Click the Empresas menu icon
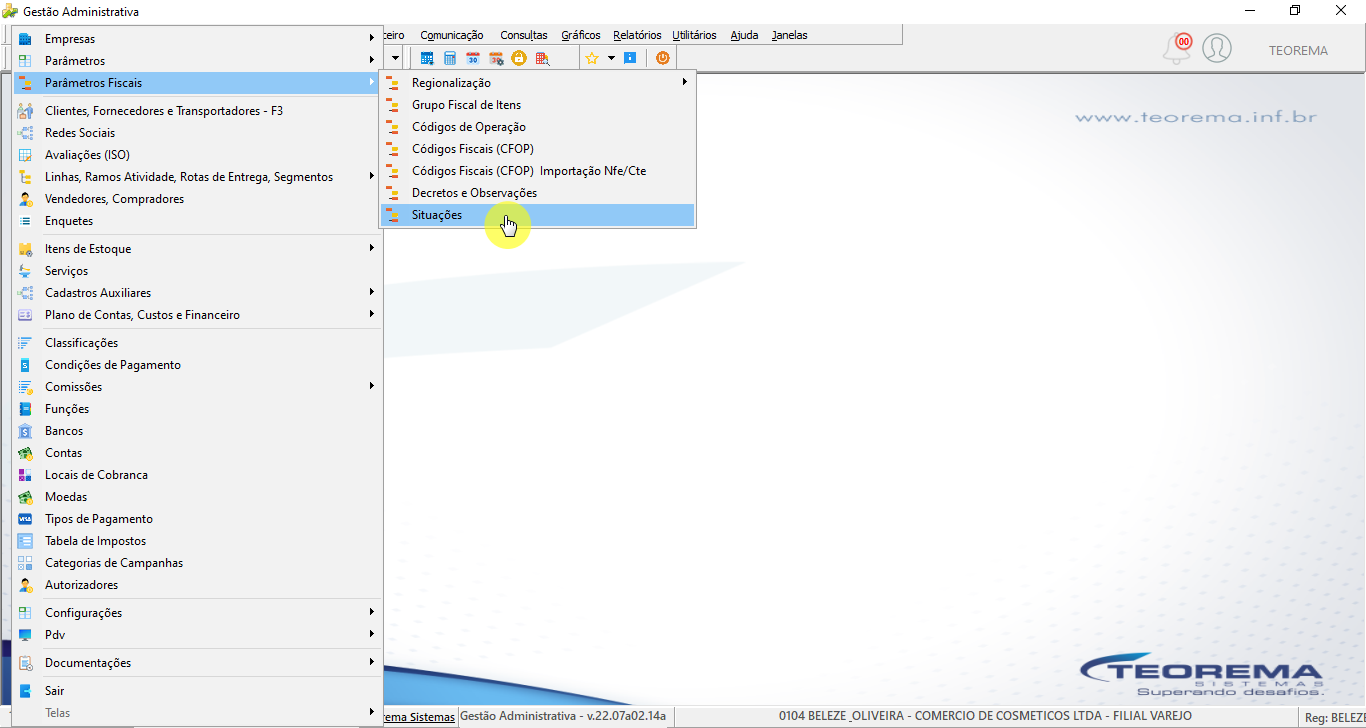This screenshot has height=728, width=1366. (25, 39)
